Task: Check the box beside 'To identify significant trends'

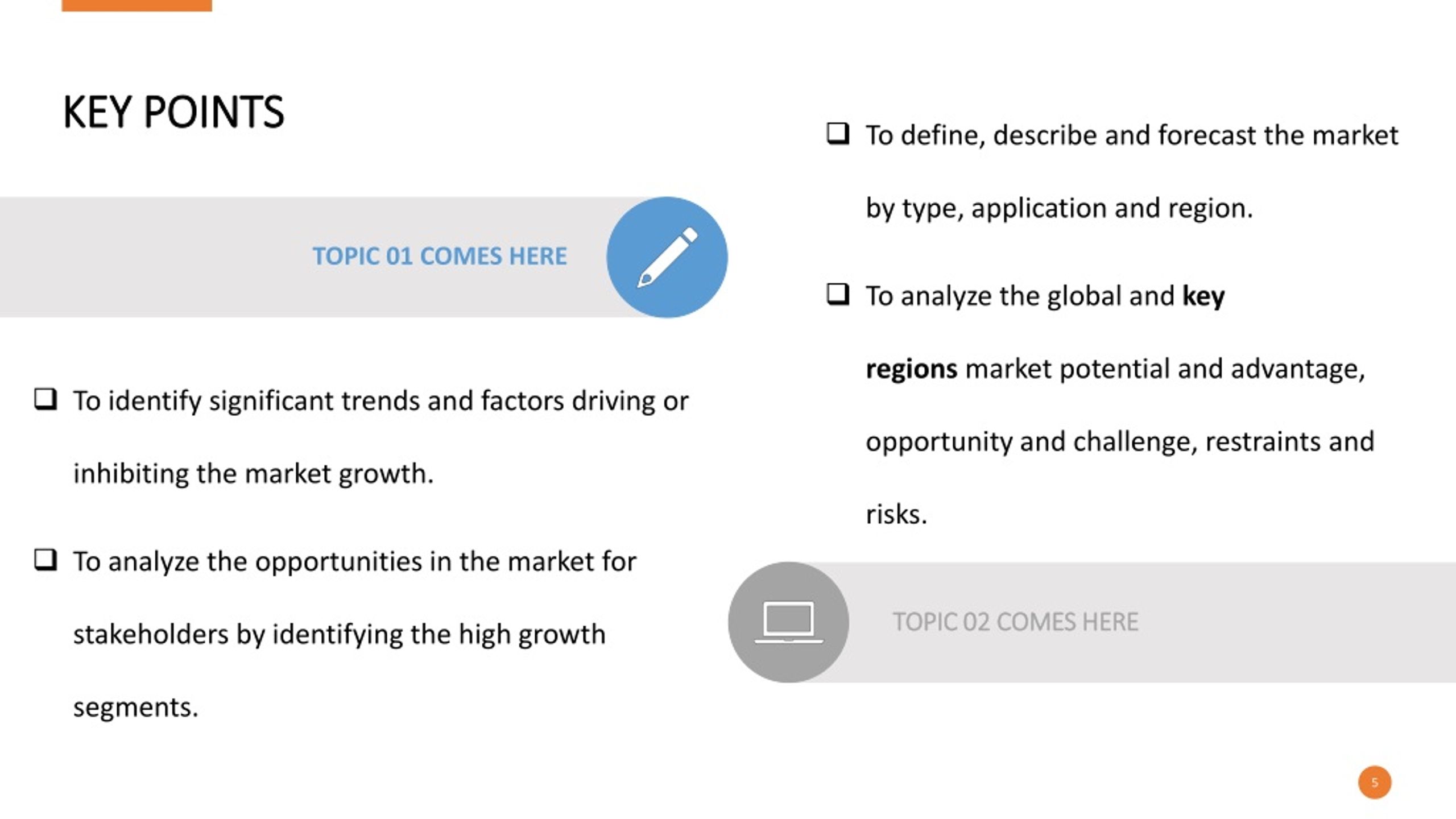Action: [45, 399]
